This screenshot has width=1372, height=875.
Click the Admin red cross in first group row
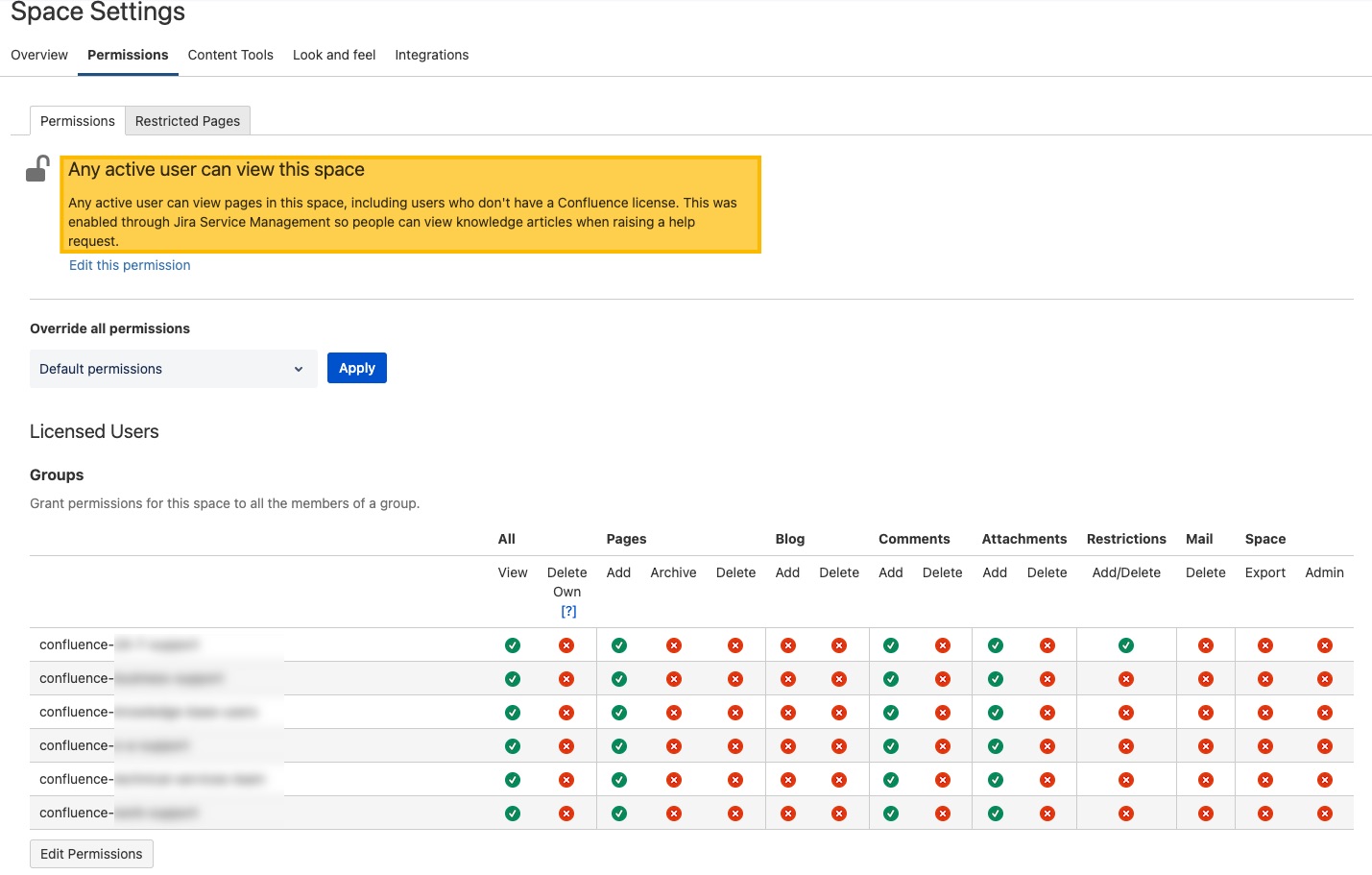1325,645
